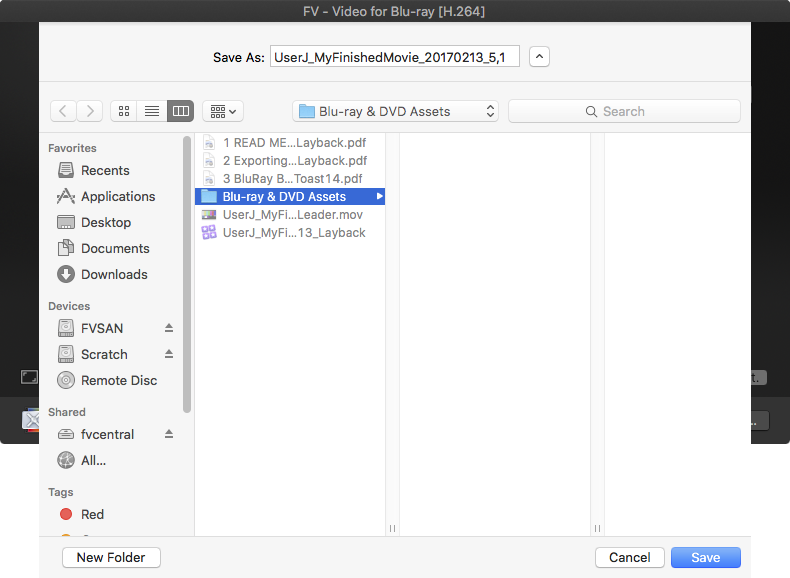Click the first column resize handle
This screenshot has height=578, width=790.
point(392,528)
